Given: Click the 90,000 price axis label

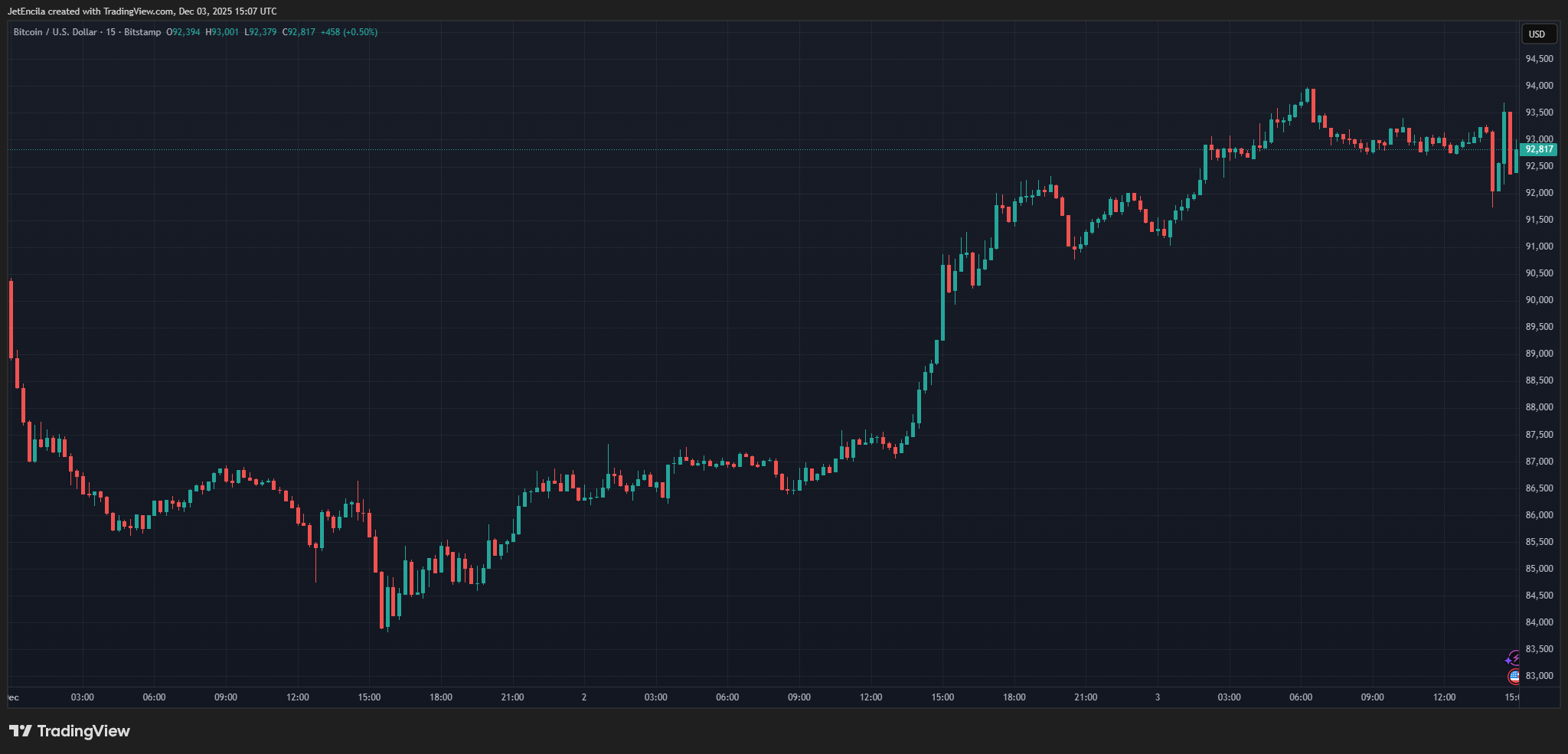Looking at the screenshot, I should tap(1539, 300).
